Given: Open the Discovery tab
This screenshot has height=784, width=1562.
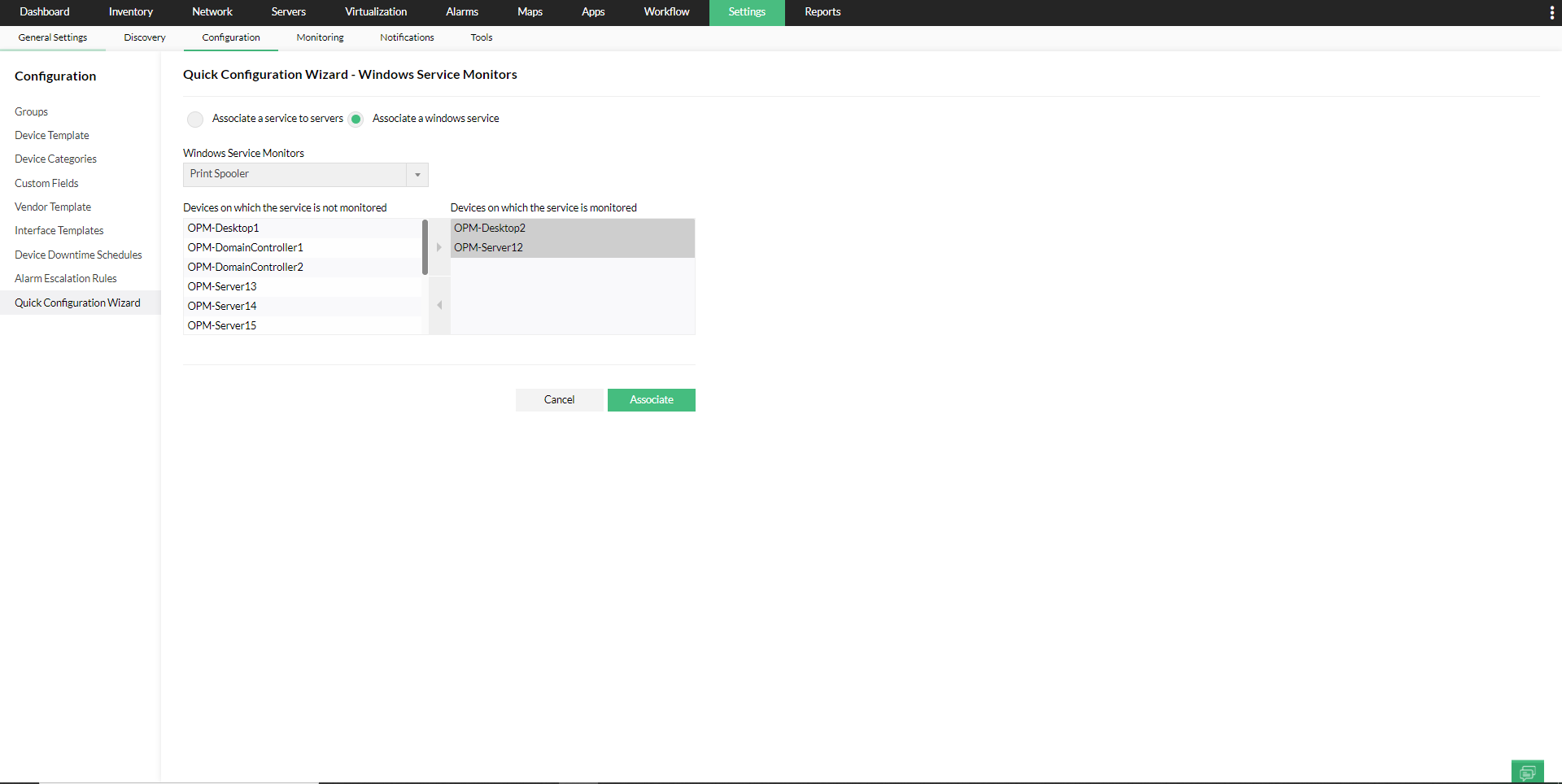Looking at the screenshot, I should pos(144,37).
